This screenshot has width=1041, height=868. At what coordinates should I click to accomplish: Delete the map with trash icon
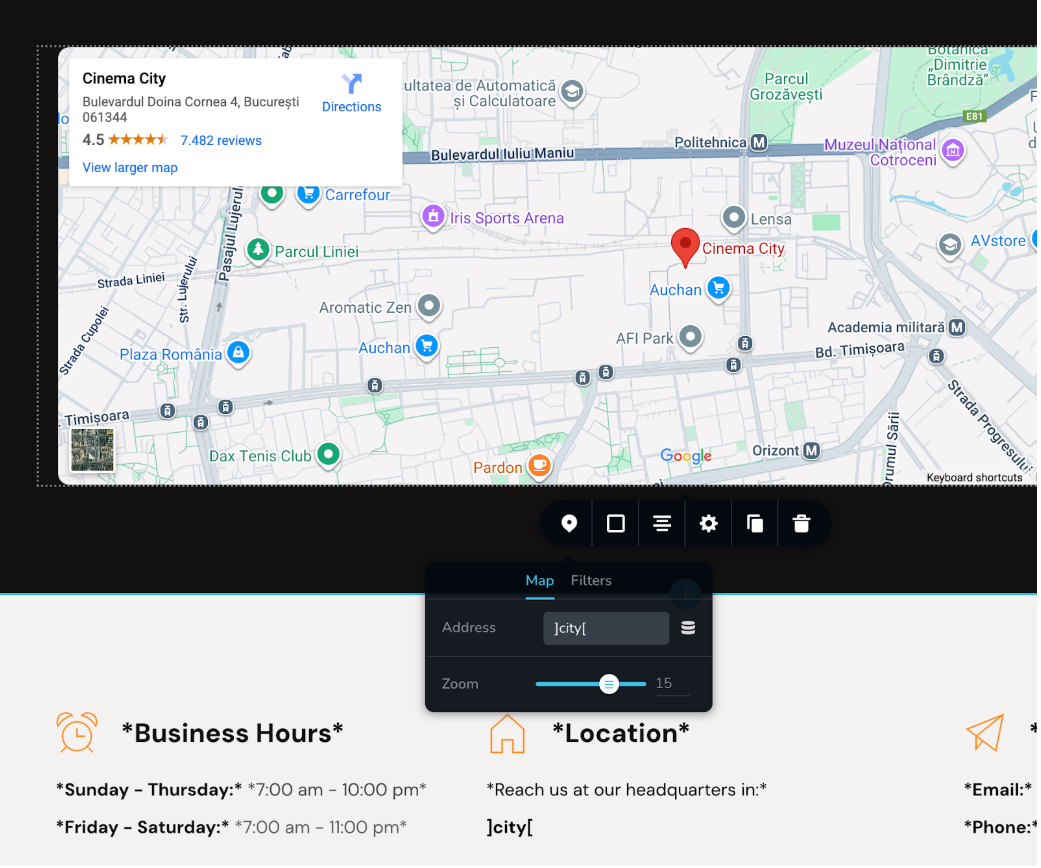click(801, 524)
